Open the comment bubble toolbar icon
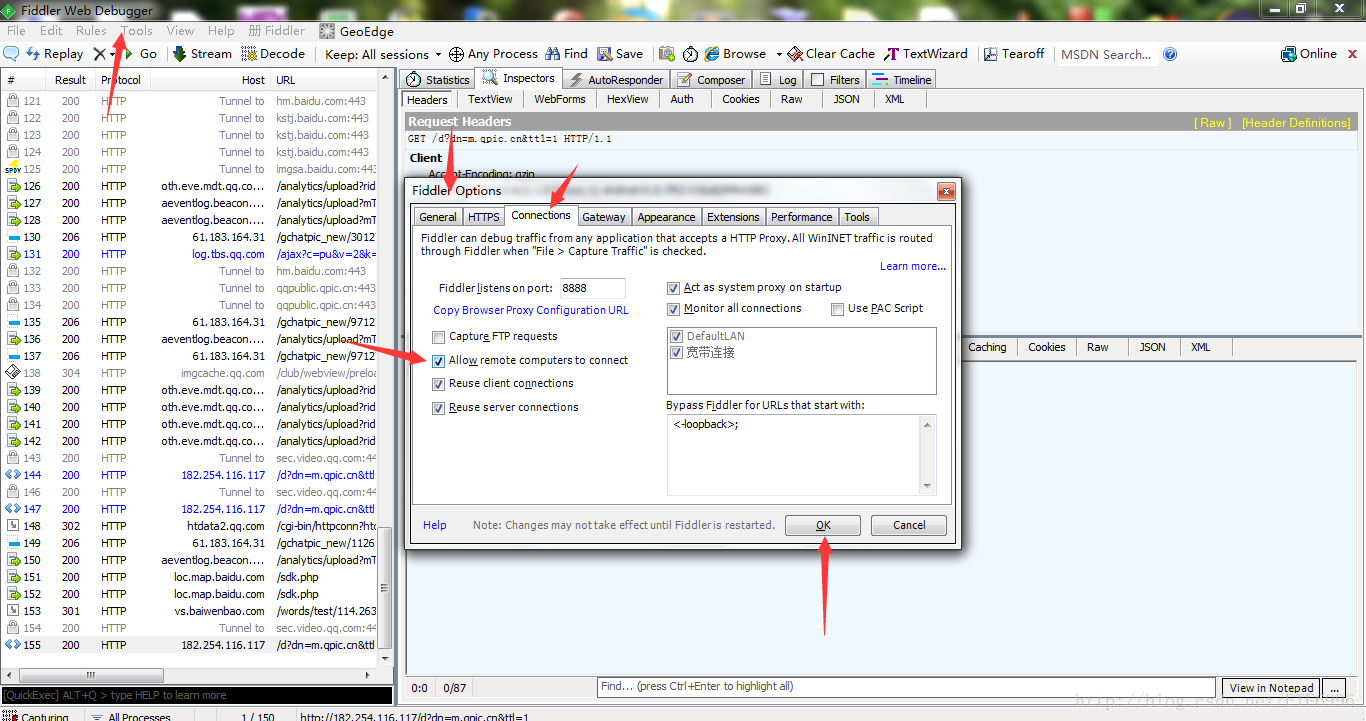The image size is (1366, 721). [x=12, y=54]
